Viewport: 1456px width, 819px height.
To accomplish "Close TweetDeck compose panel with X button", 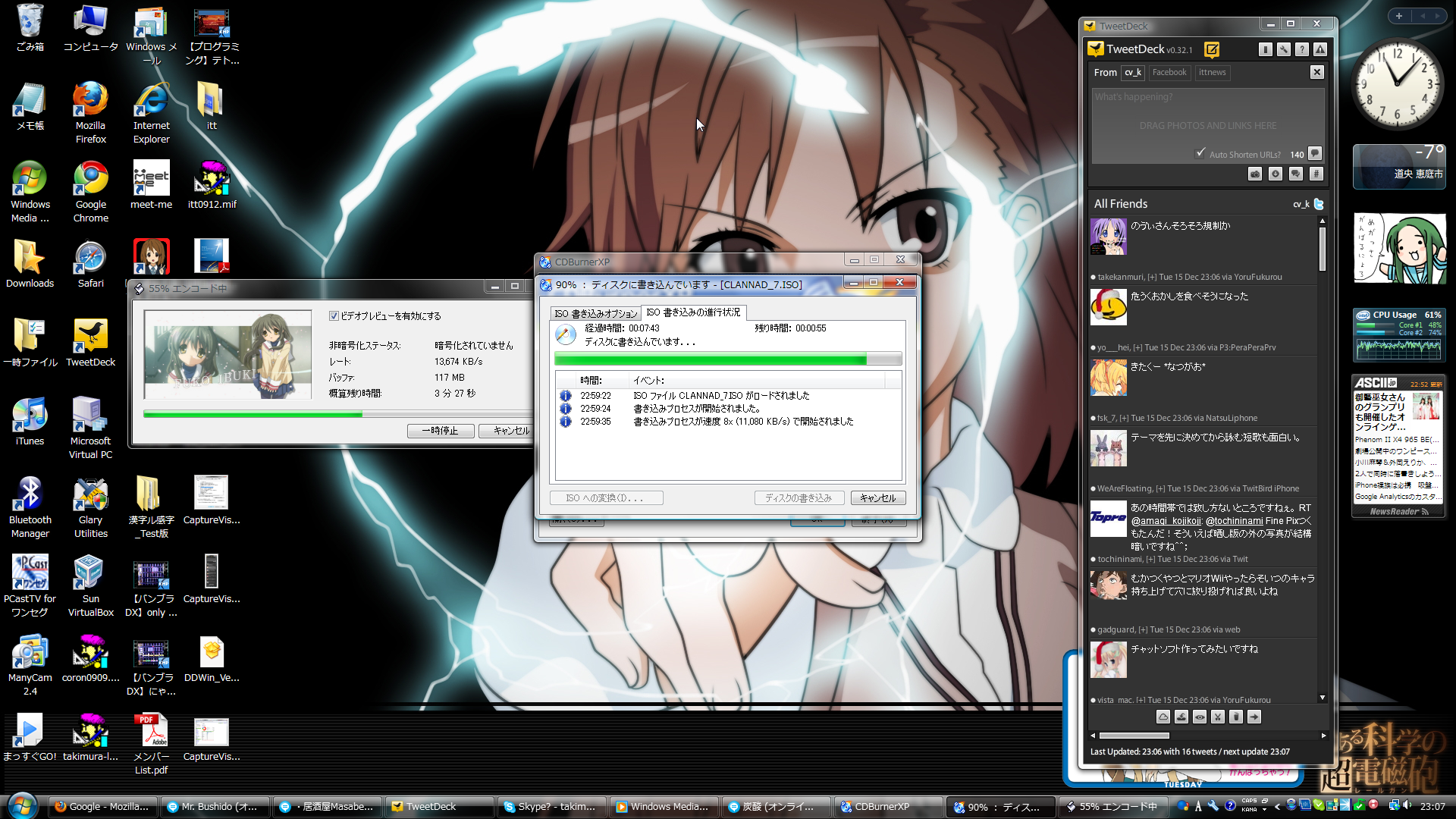I will point(1317,72).
